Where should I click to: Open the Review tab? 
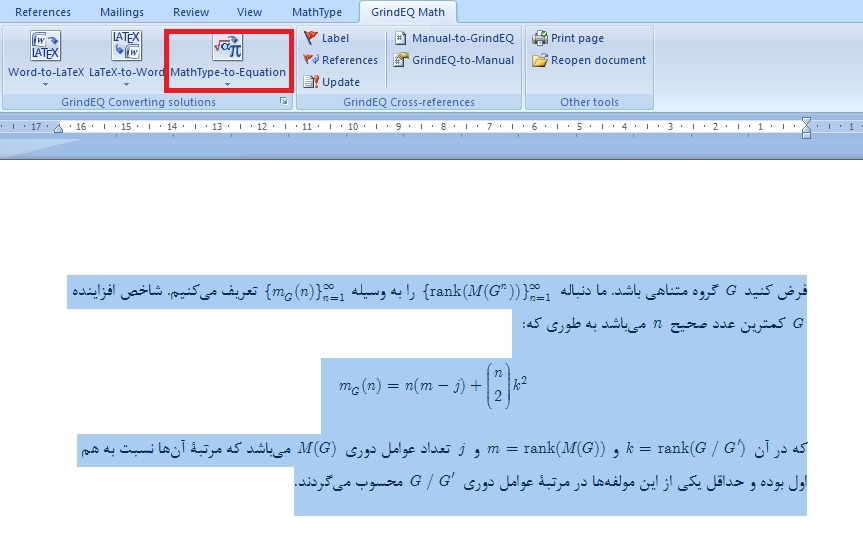pyautogui.click(x=190, y=12)
